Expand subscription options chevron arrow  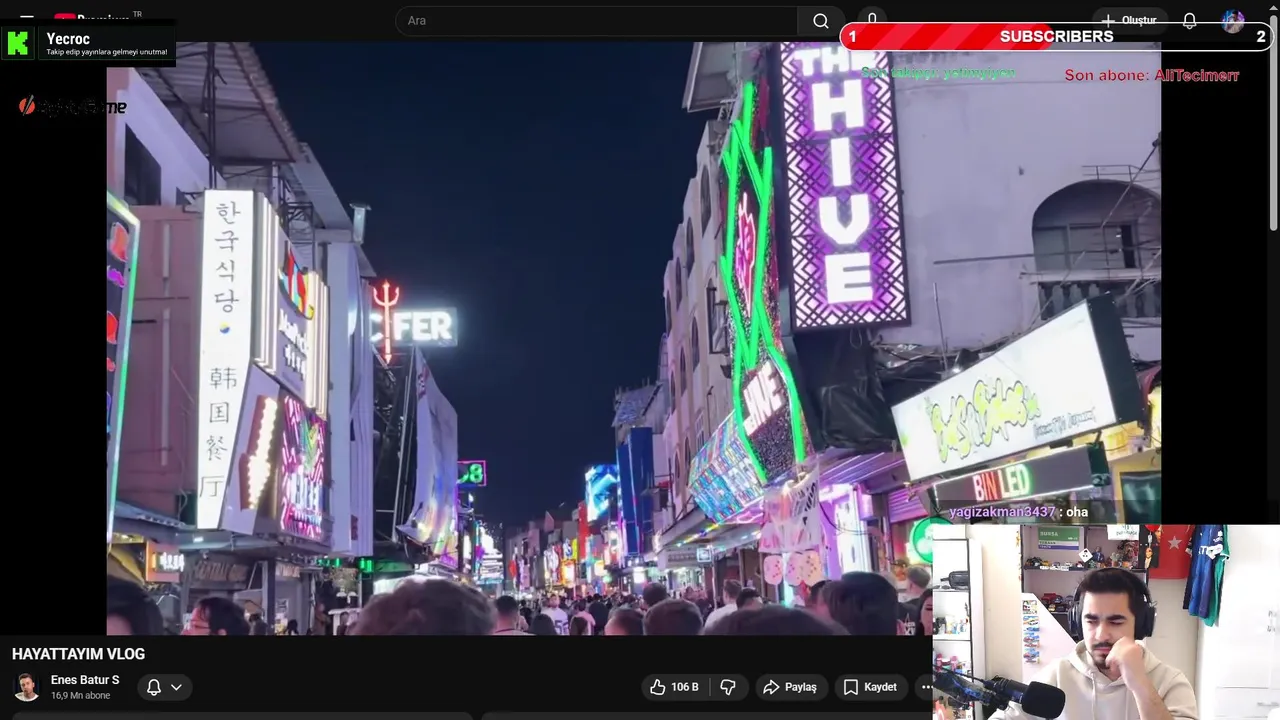coord(176,687)
